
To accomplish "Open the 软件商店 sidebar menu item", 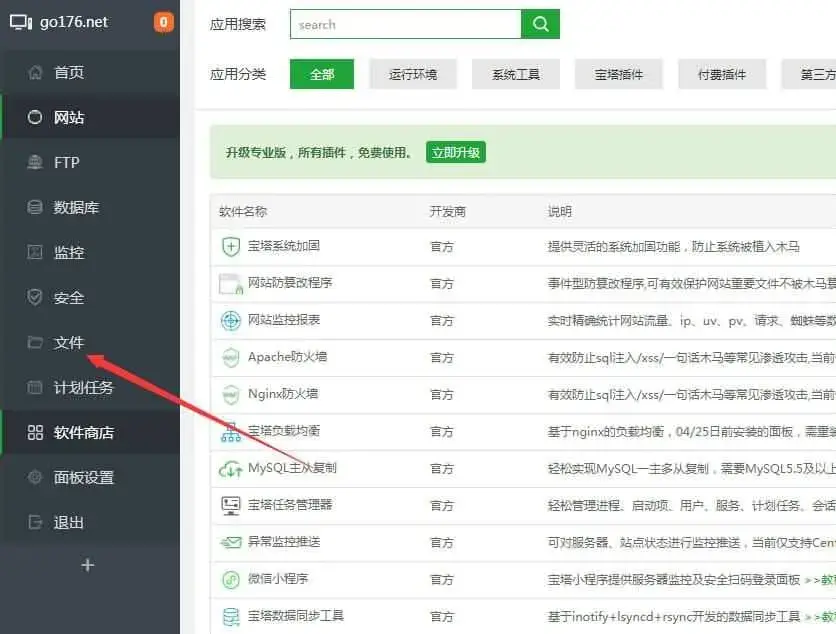I will coord(90,432).
